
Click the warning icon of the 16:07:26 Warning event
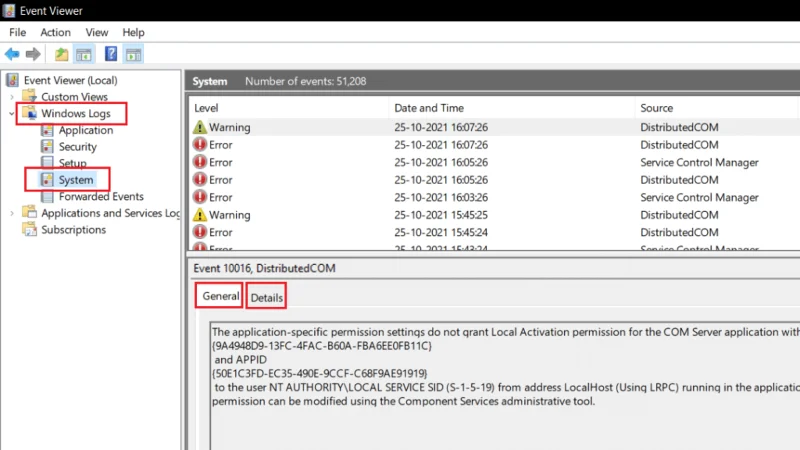[x=199, y=127]
